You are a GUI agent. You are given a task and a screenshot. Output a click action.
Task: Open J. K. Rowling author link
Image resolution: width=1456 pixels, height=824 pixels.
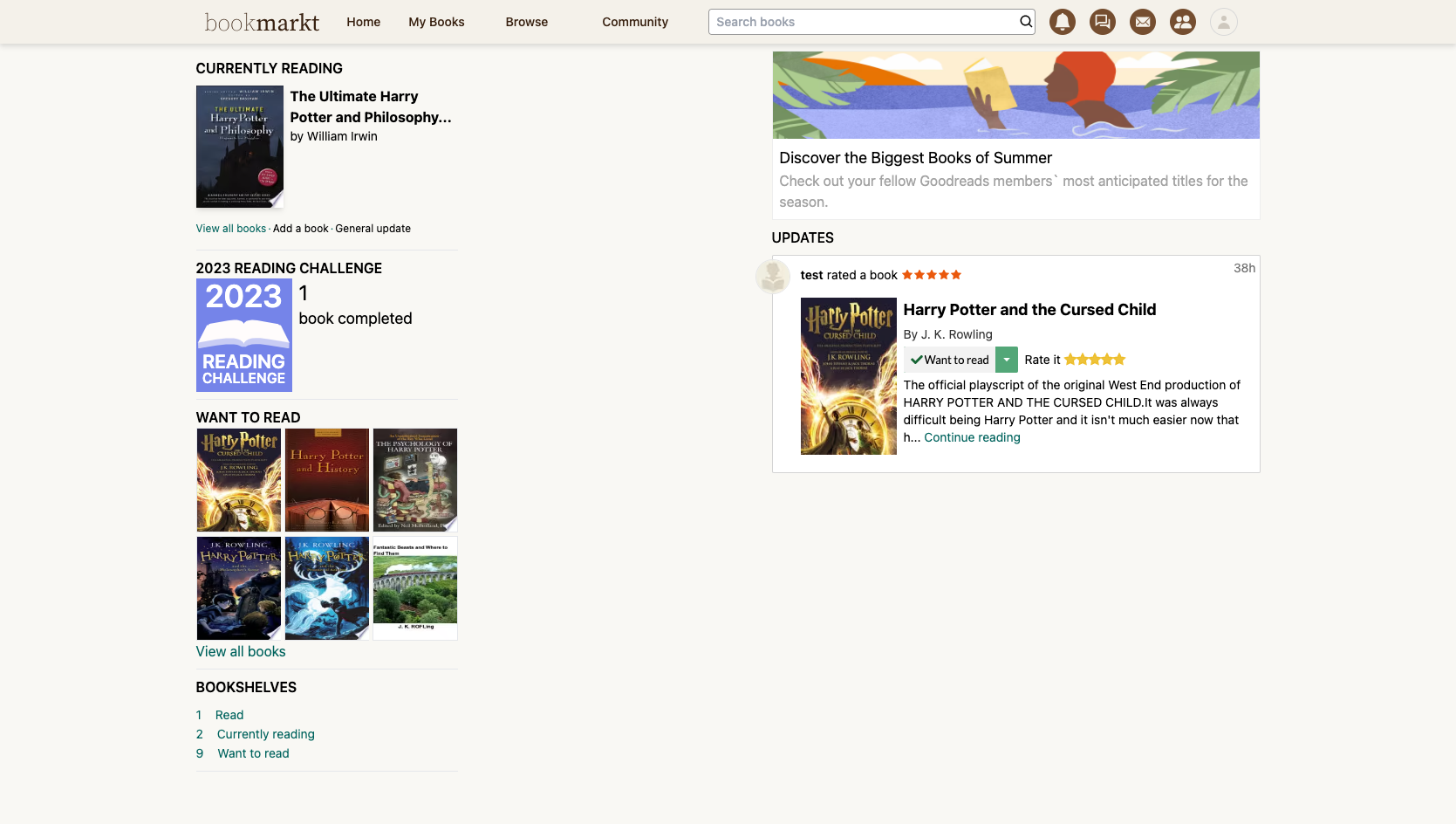[x=956, y=334]
